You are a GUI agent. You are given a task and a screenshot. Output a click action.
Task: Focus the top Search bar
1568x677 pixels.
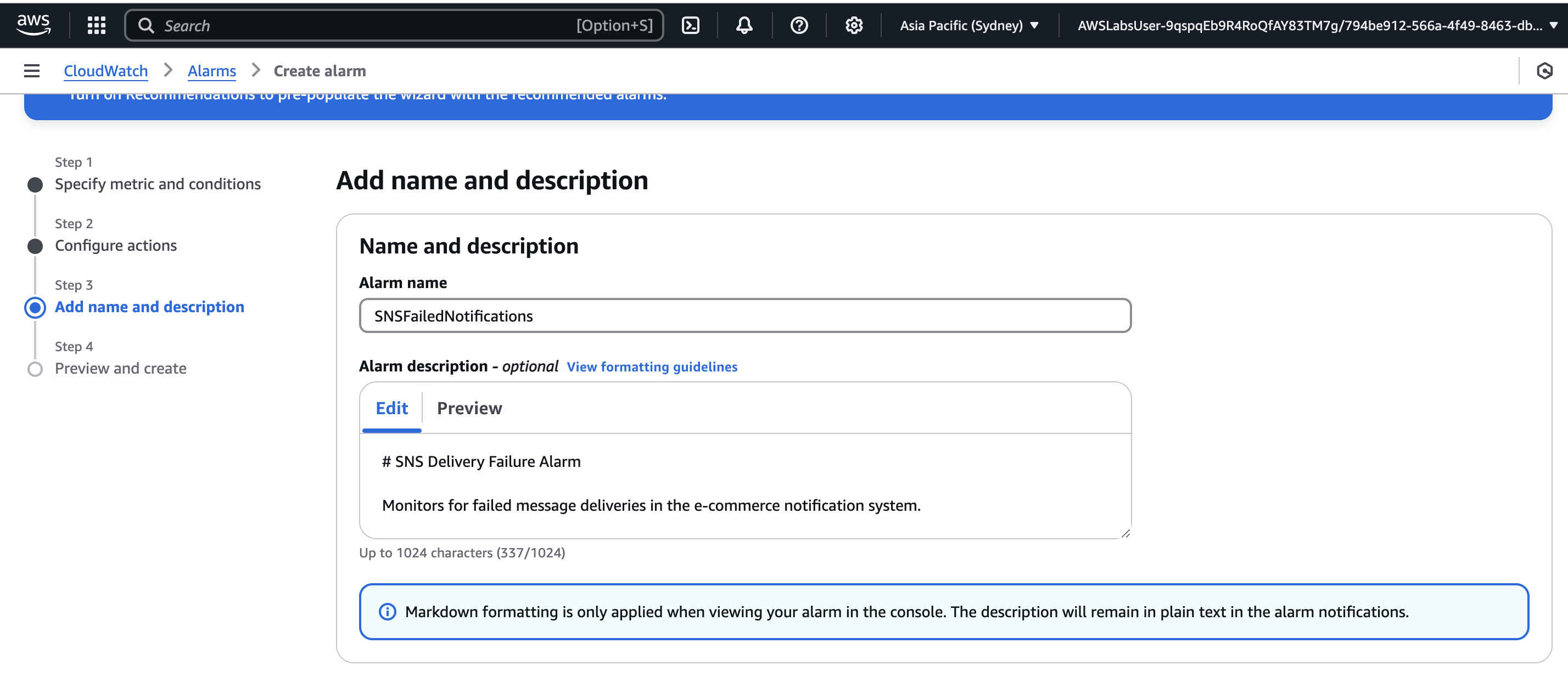tap(393, 25)
